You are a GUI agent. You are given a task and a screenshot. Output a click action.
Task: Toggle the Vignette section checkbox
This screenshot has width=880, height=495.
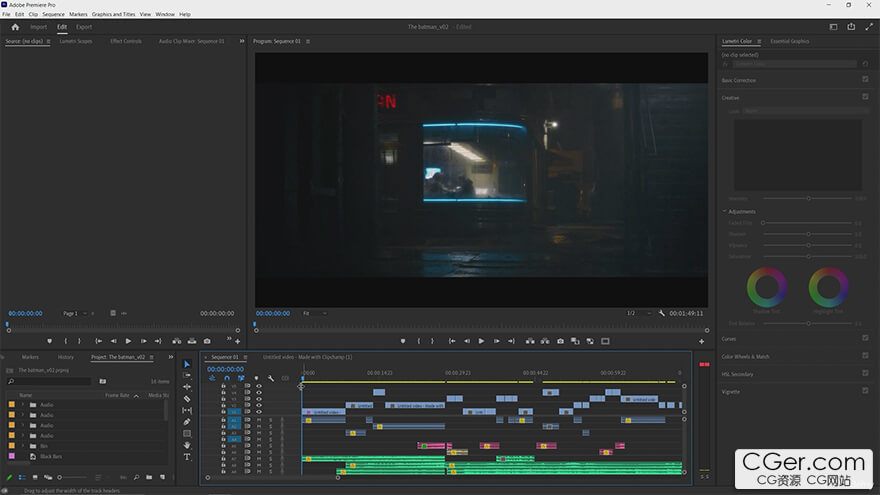click(865, 391)
